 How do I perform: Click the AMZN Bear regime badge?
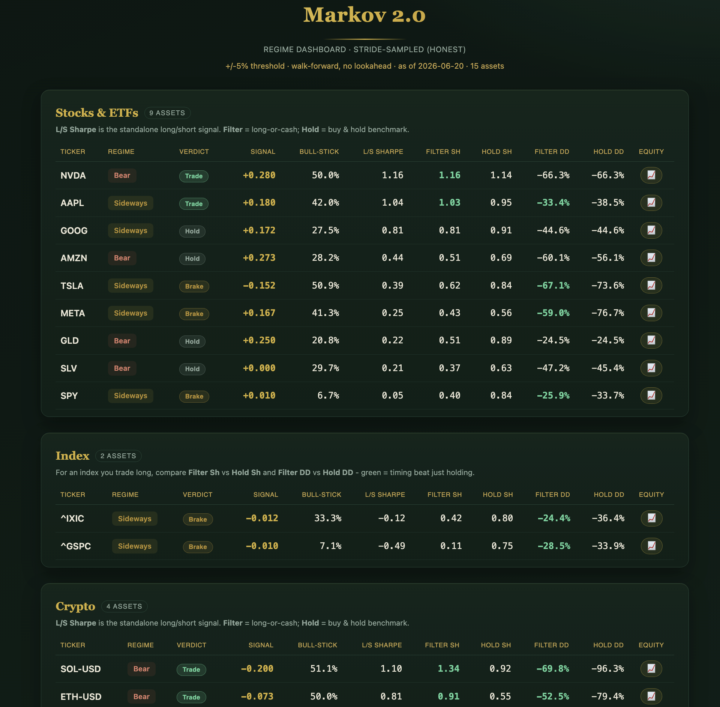click(x=122, y=258)
